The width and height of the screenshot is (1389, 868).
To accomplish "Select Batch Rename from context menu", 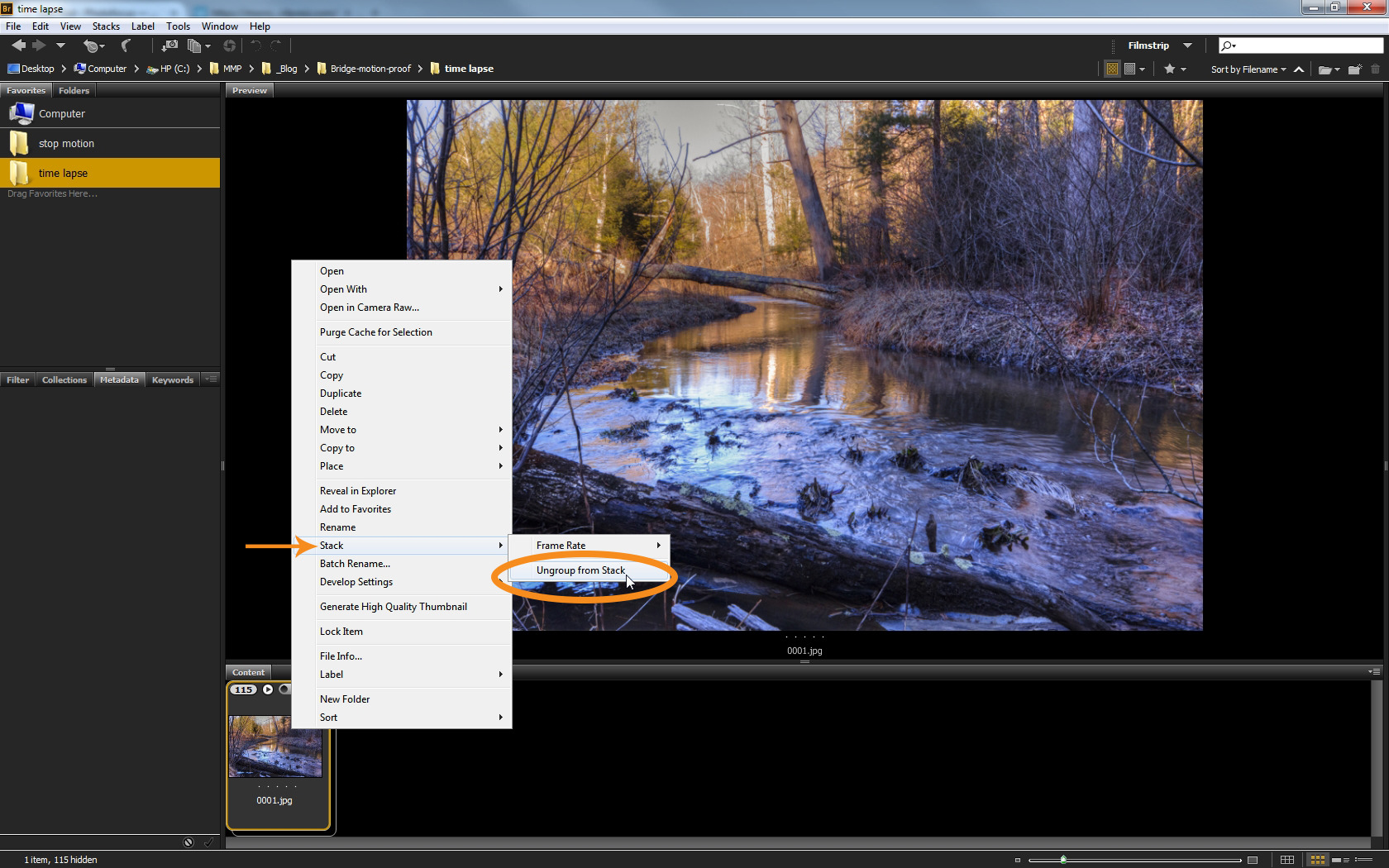I will (x=355, y=564).
